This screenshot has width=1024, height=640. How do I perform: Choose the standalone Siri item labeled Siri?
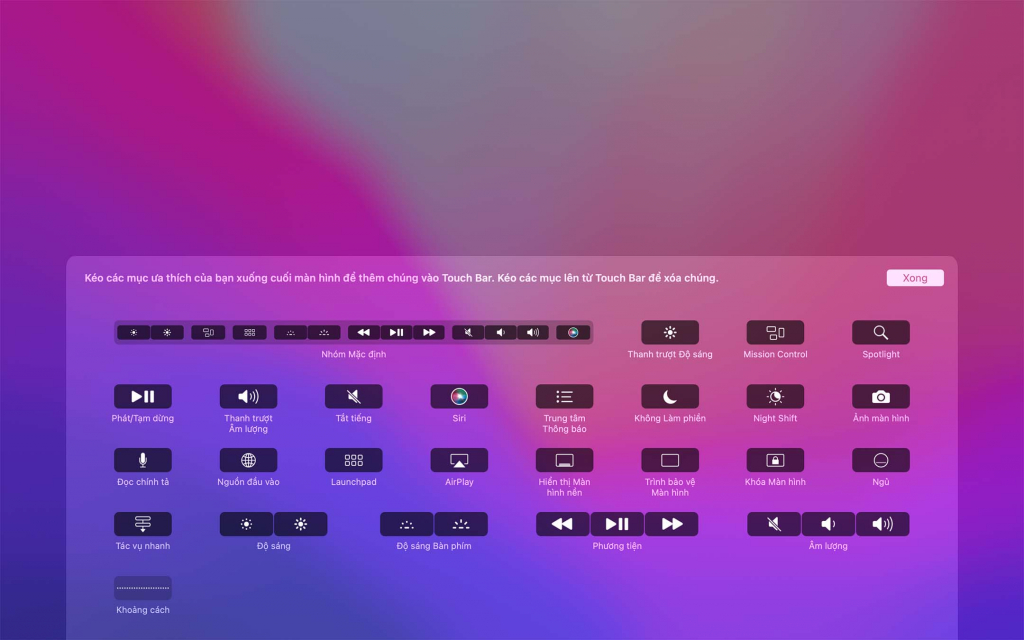click(459, 396)
